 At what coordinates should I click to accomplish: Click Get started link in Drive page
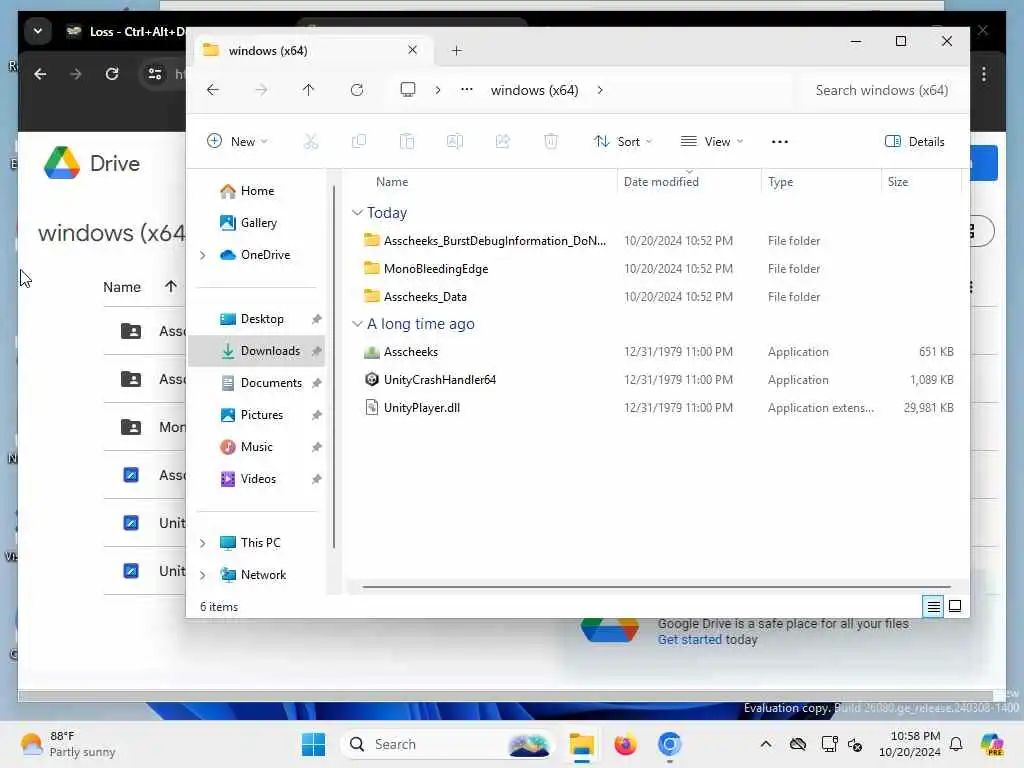[689, 639]
